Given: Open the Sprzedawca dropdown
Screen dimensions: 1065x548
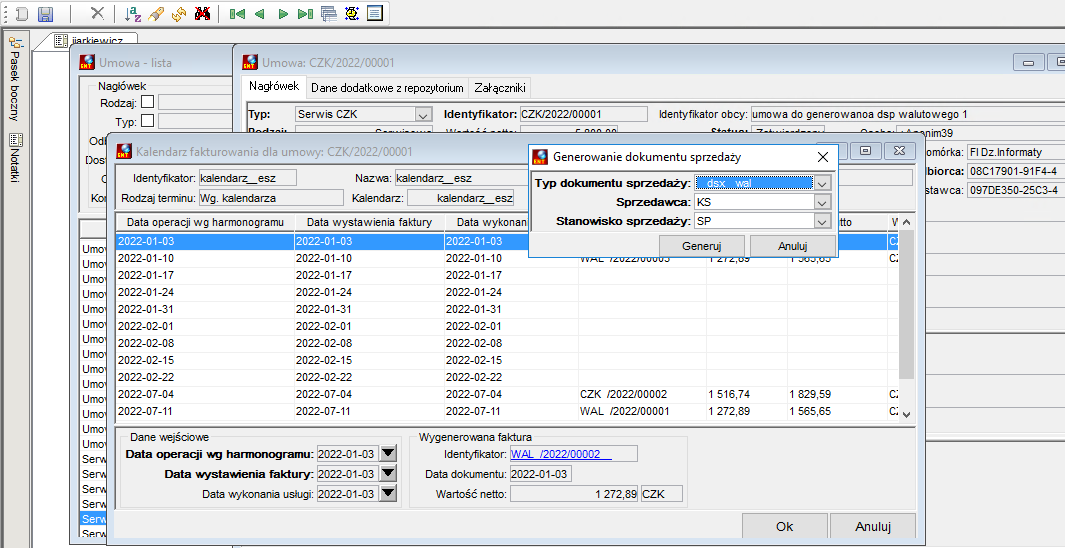Looking at the screenshot, I should [x=823, y=202].
